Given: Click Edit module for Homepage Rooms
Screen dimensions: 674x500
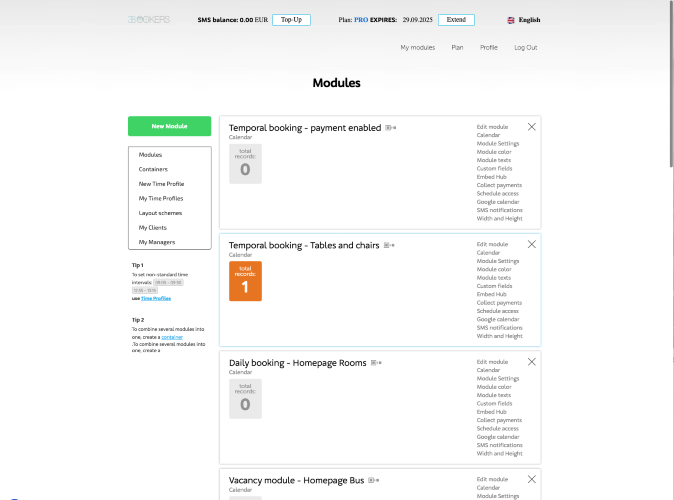Looking at the screenshot, I should [x=492, y=362].
